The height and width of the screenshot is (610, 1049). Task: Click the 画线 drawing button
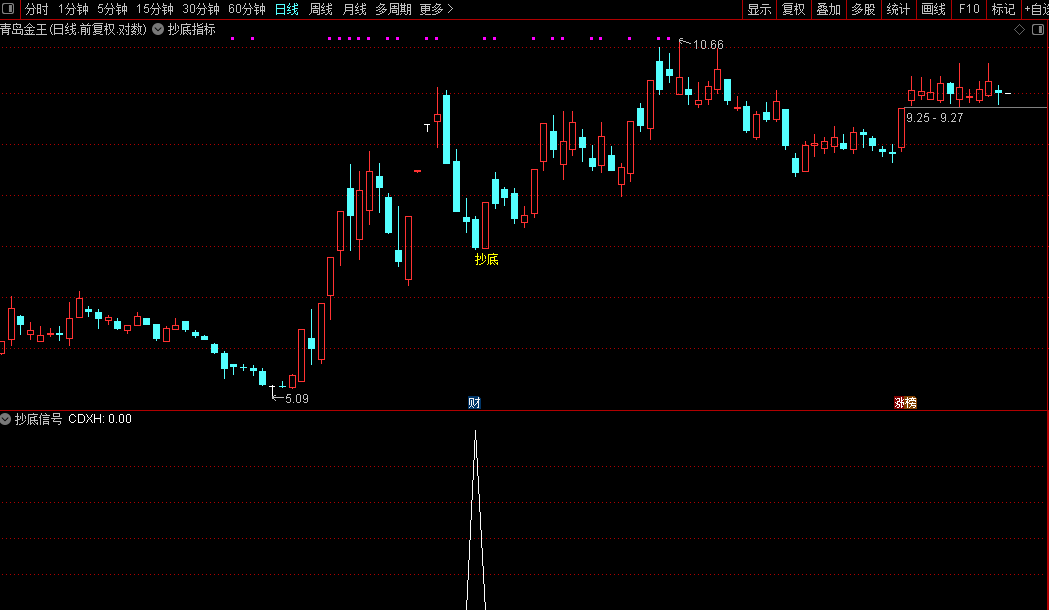click(933, 9)
